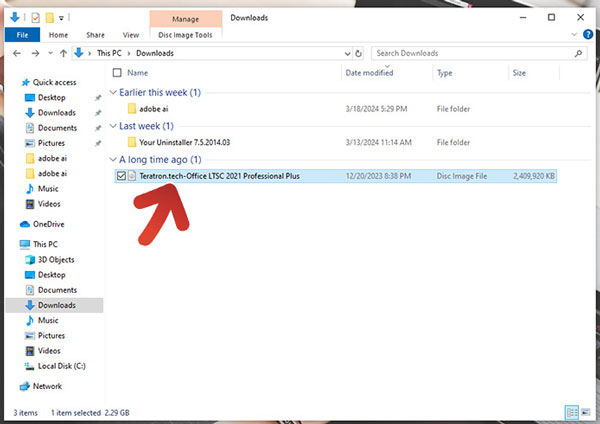Image resolution: width=600 pixels, height=424 pixels.
Task: Open the address bar history dropdown
Action: pyautogui.click(x=347, y=54)
